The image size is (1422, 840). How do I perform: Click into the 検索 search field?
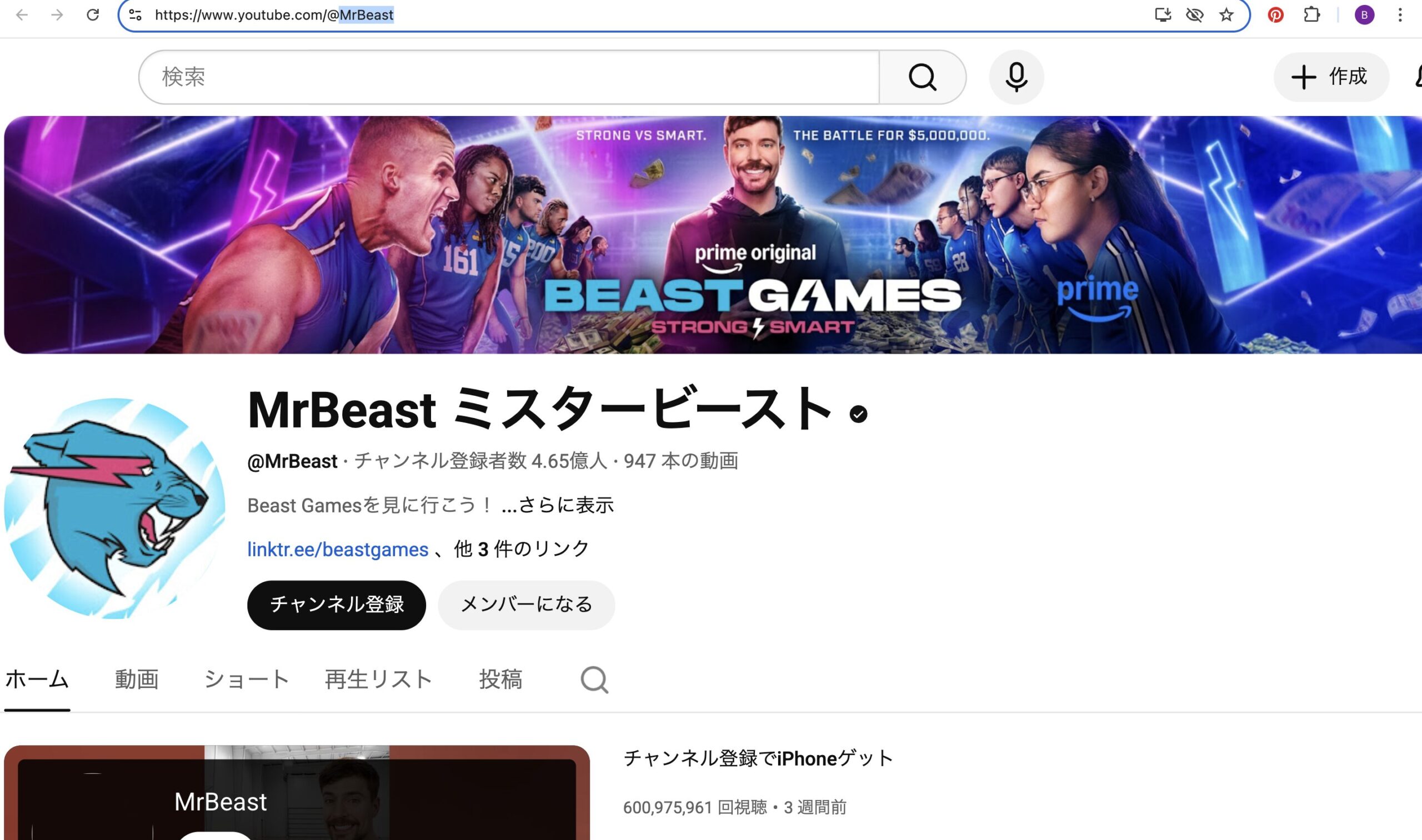pos(510,77)
